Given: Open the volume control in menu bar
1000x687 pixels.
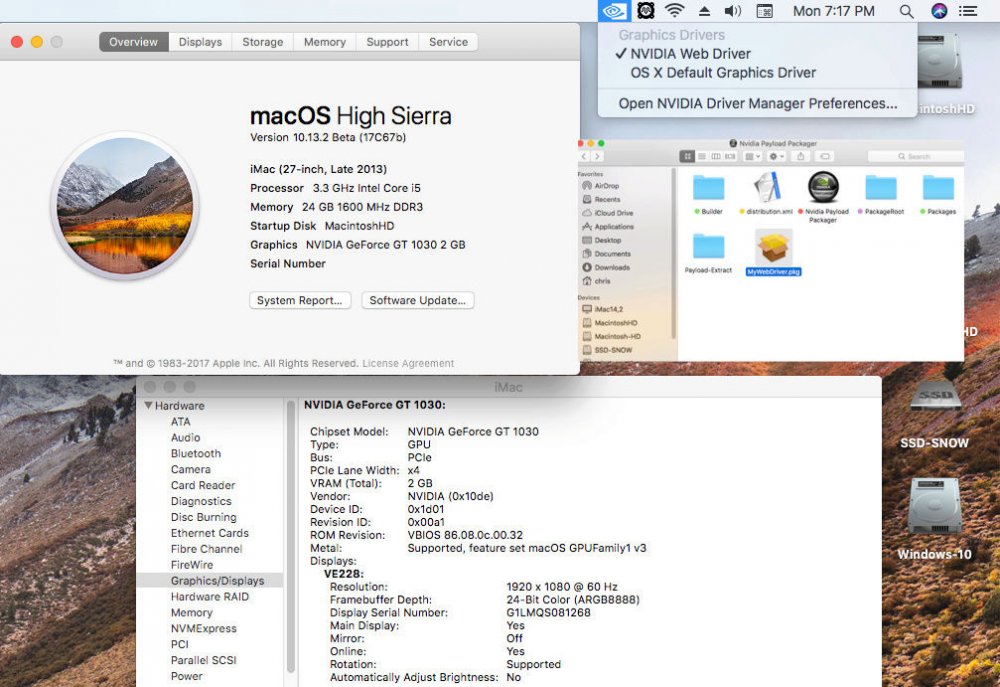Looking at the screenshot, I should [733, 11].
